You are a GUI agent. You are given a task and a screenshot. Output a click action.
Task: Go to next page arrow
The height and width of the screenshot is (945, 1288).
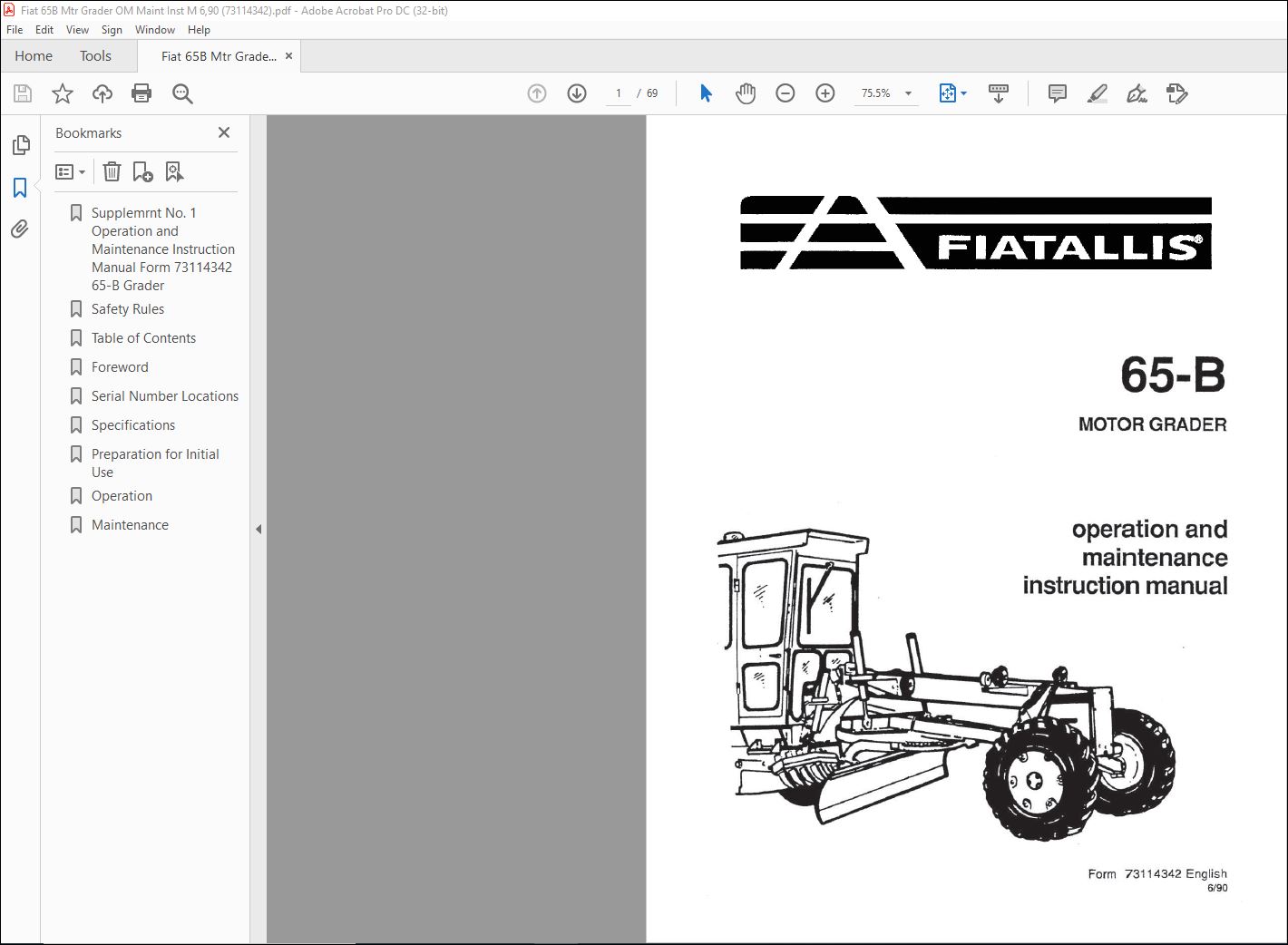[577, 93]
